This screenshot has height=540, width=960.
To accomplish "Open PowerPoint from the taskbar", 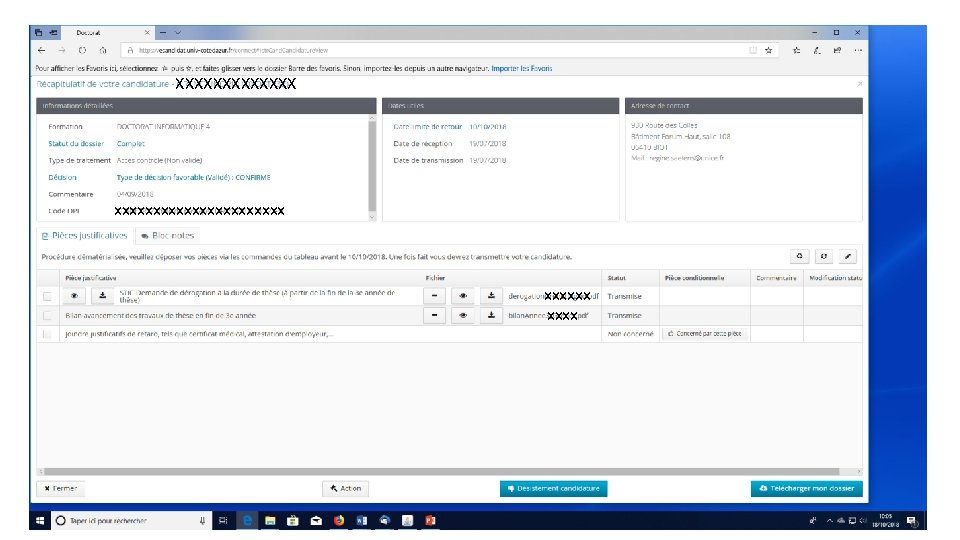I will (x=430, y=520).
